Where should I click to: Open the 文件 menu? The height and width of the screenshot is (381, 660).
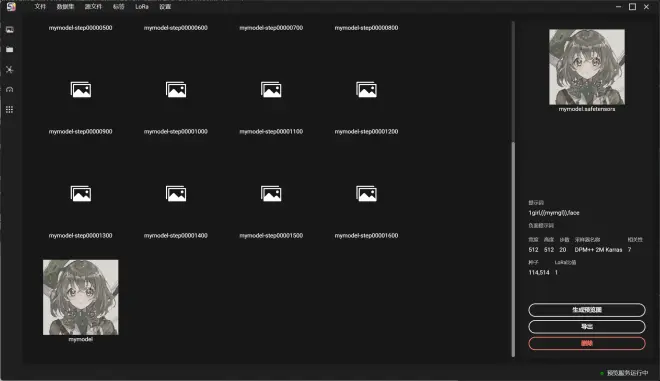coord(40,7)
